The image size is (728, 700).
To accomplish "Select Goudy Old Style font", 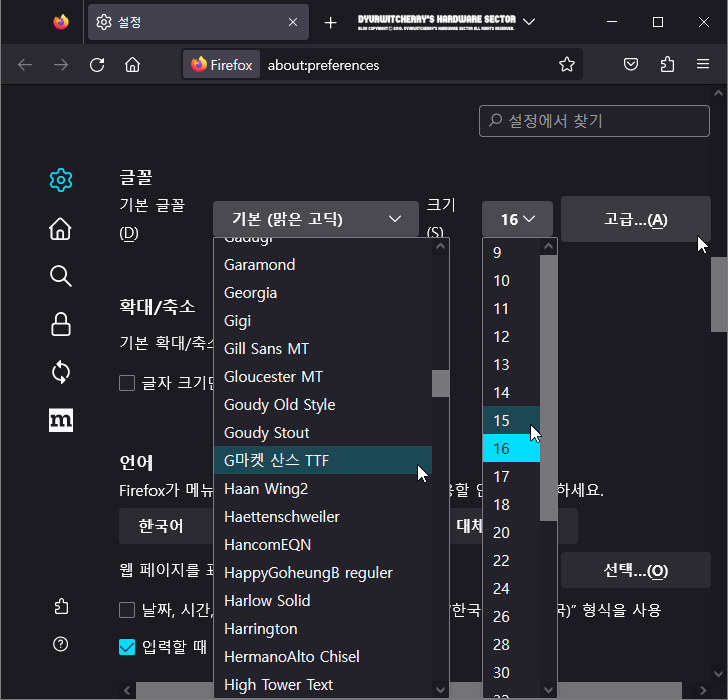I will [x=323, y=404].
